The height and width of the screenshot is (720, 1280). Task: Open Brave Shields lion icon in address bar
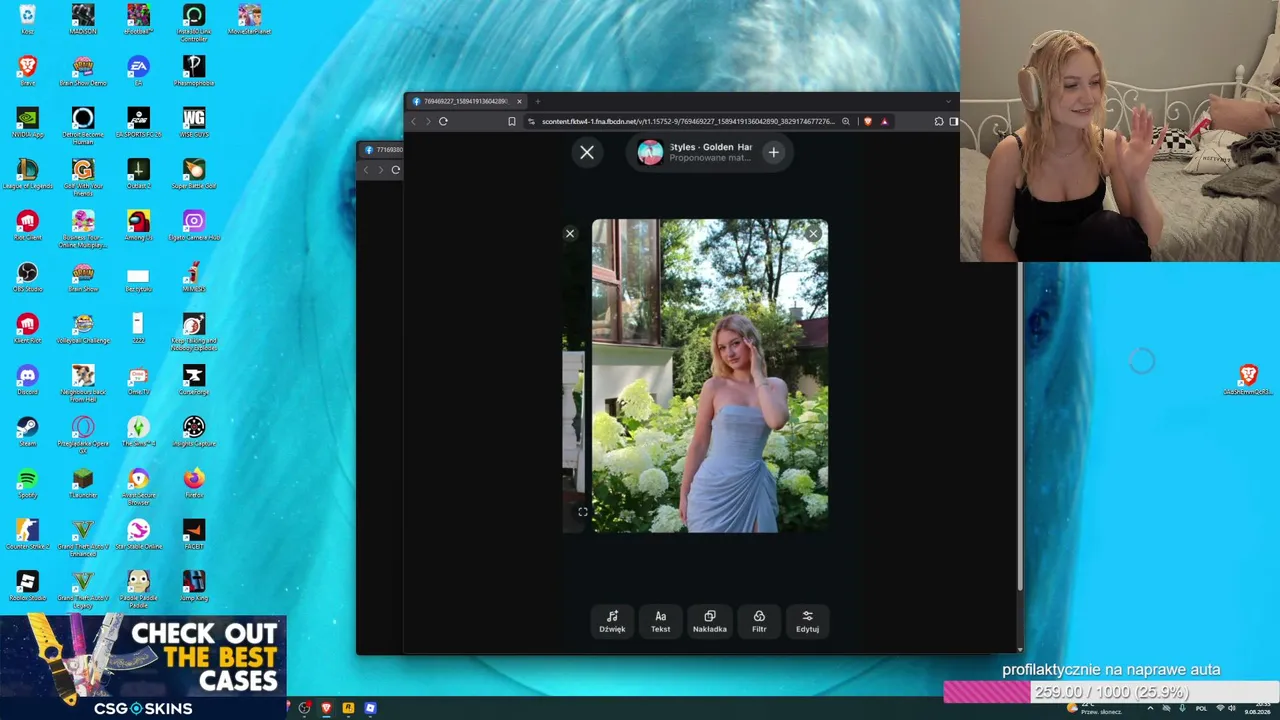[867, 121]
